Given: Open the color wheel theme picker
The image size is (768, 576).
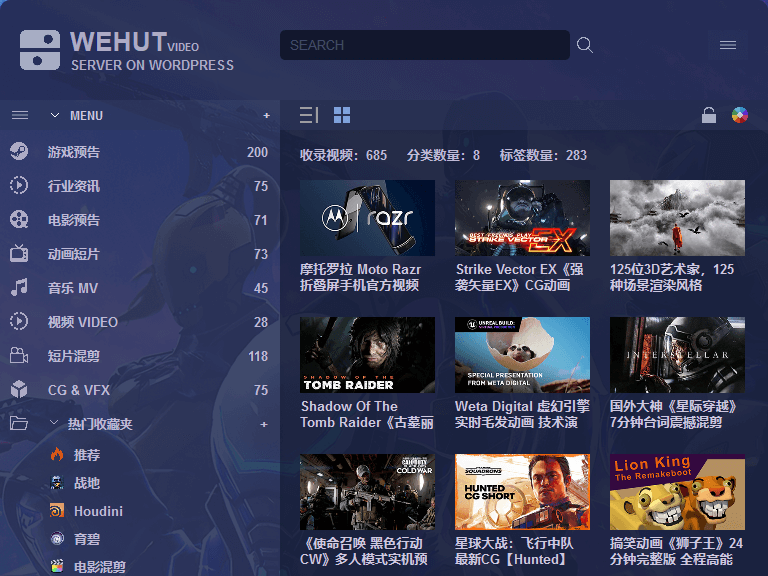Looking at the screenshot, I should pos(740,115).
